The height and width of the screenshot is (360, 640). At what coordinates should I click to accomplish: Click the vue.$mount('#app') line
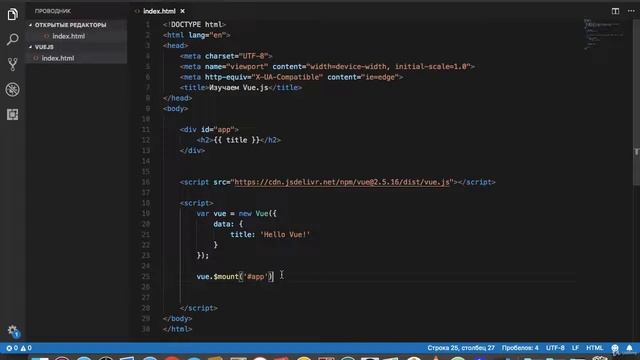[x=235, y=276]
